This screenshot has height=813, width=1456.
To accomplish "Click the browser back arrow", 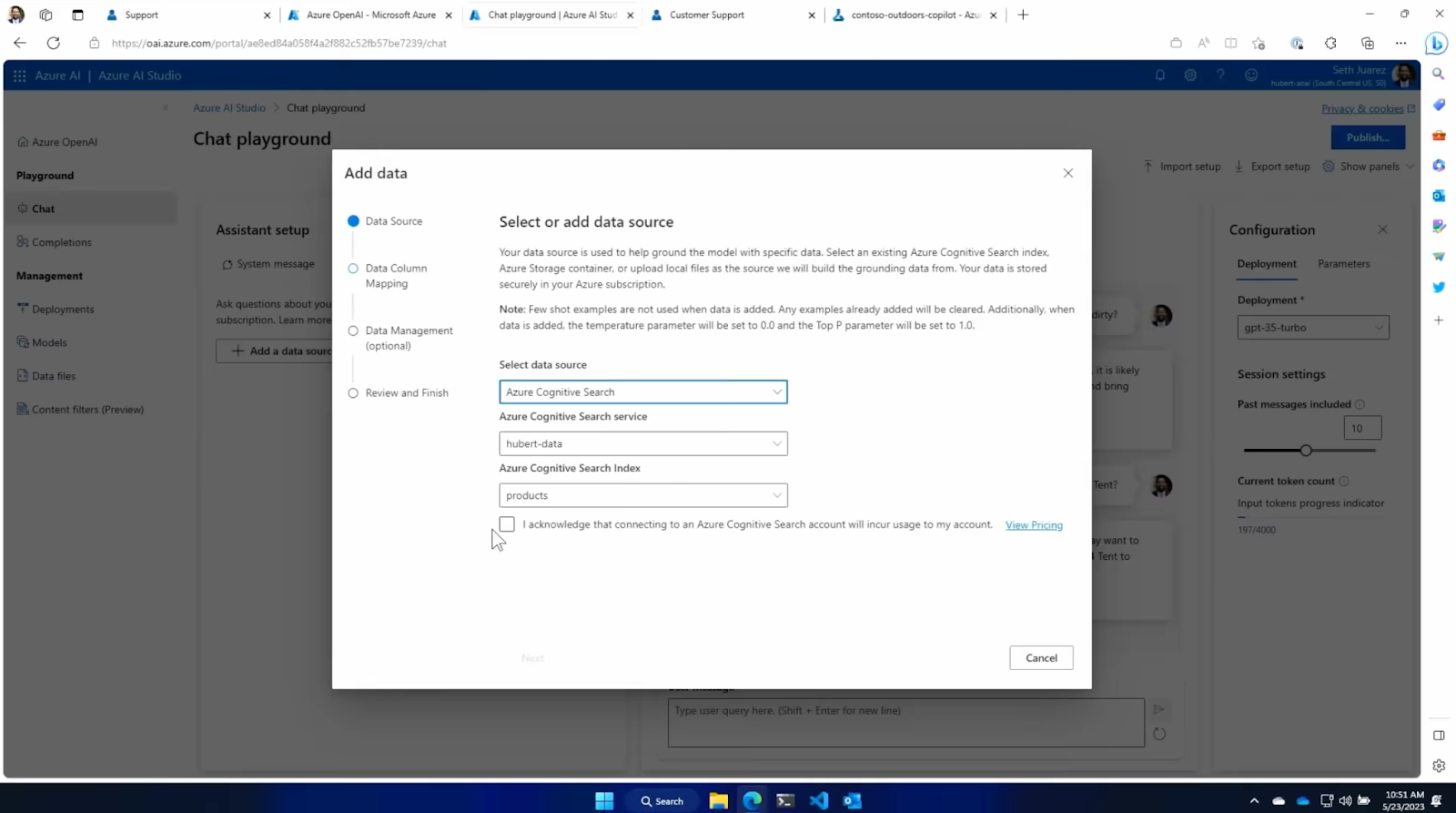I will (x=20, y=43).
